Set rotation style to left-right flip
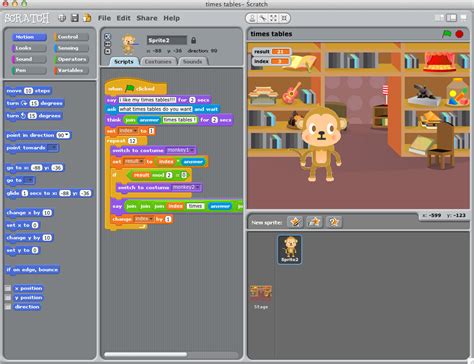Viewport: 474px width, 364px height. (x=107, y=44)
